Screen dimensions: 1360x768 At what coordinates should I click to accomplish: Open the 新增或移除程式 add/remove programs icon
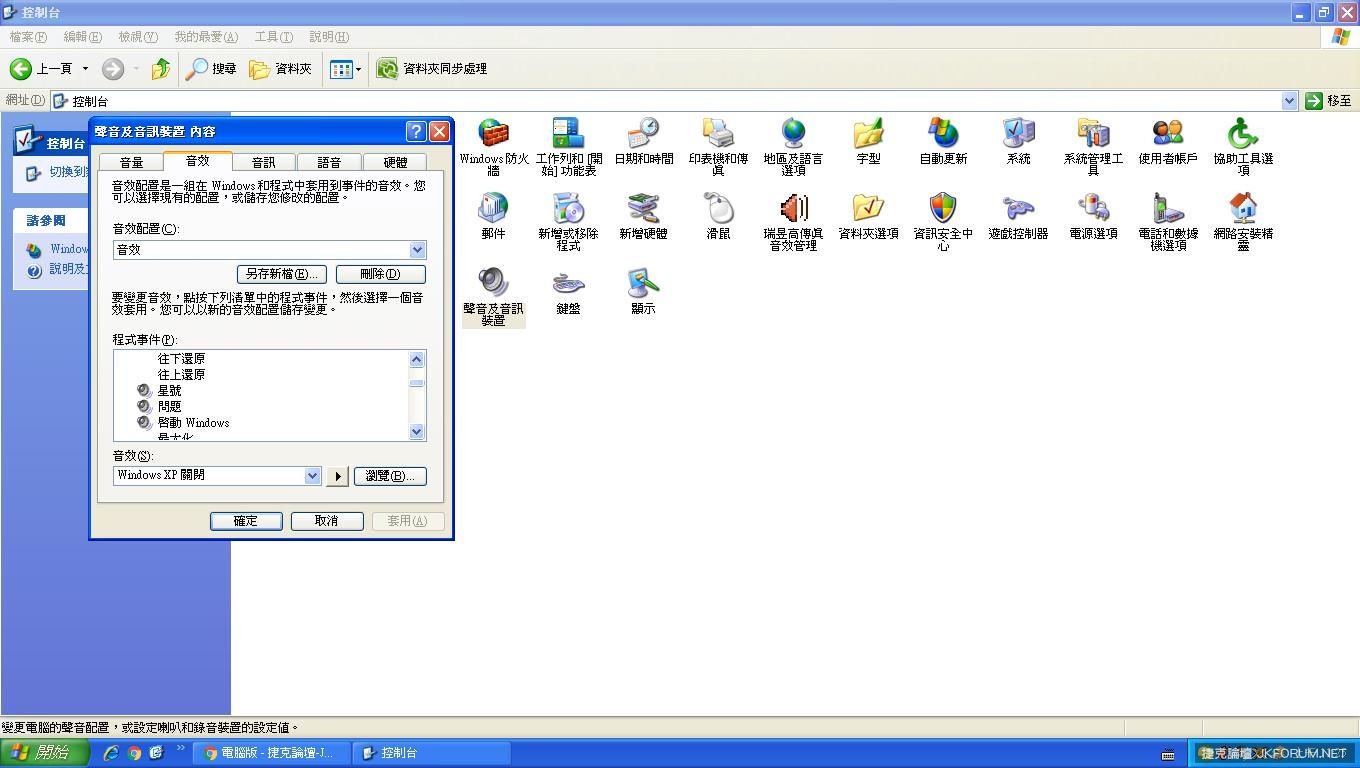click(x=568, y=210)
